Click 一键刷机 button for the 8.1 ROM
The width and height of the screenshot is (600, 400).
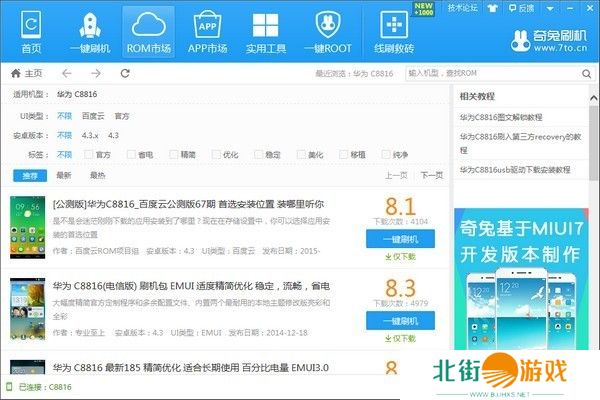tap(400, 237)
